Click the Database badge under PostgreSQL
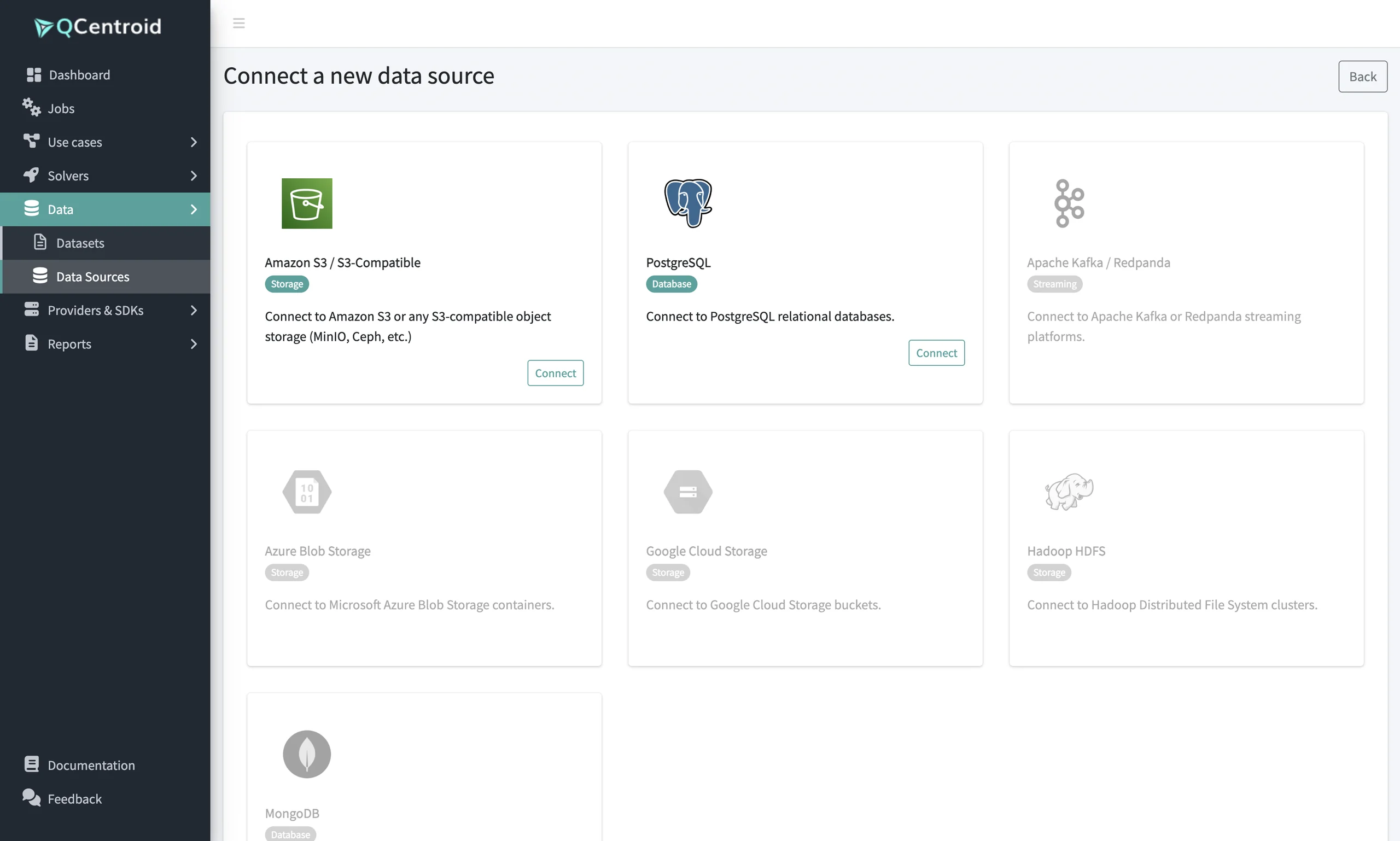The height and width of the screenshot is (841, 1400). pyautogui.click(x=672, y=284)
